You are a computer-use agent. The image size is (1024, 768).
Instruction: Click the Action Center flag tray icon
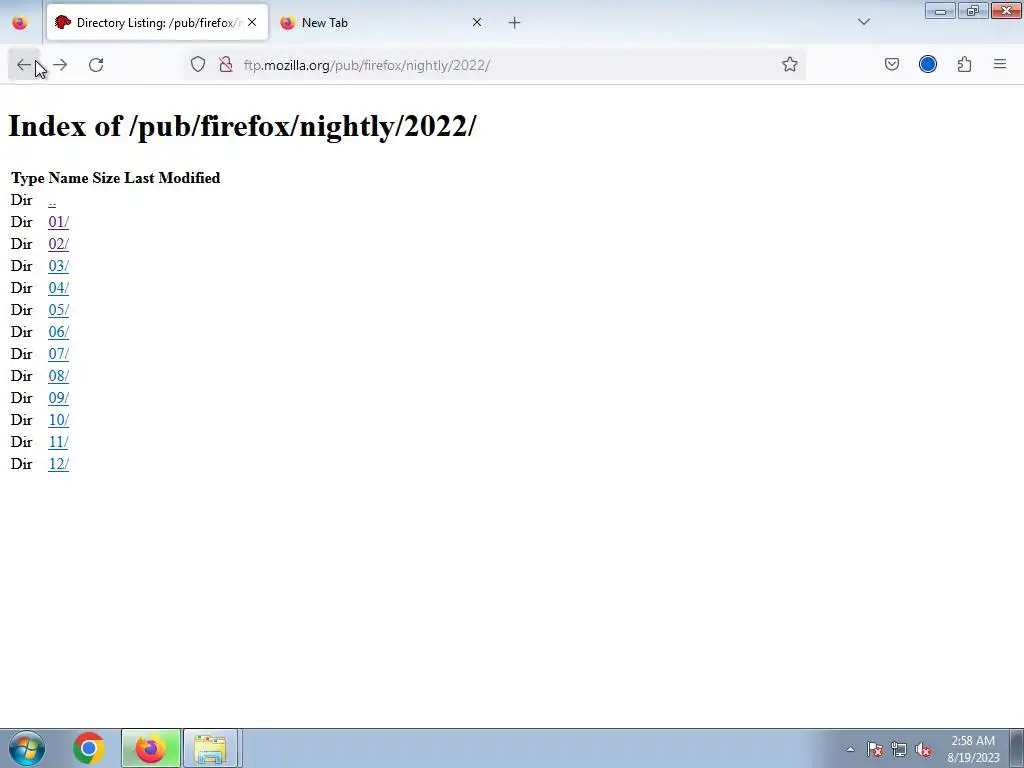pyautogui.click(x=875, y=749)
